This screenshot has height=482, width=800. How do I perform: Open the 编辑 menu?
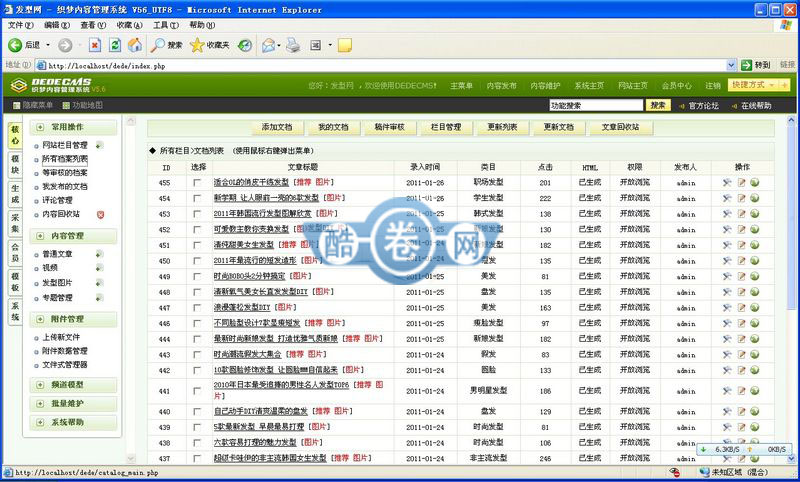click(x=57, y=25)
